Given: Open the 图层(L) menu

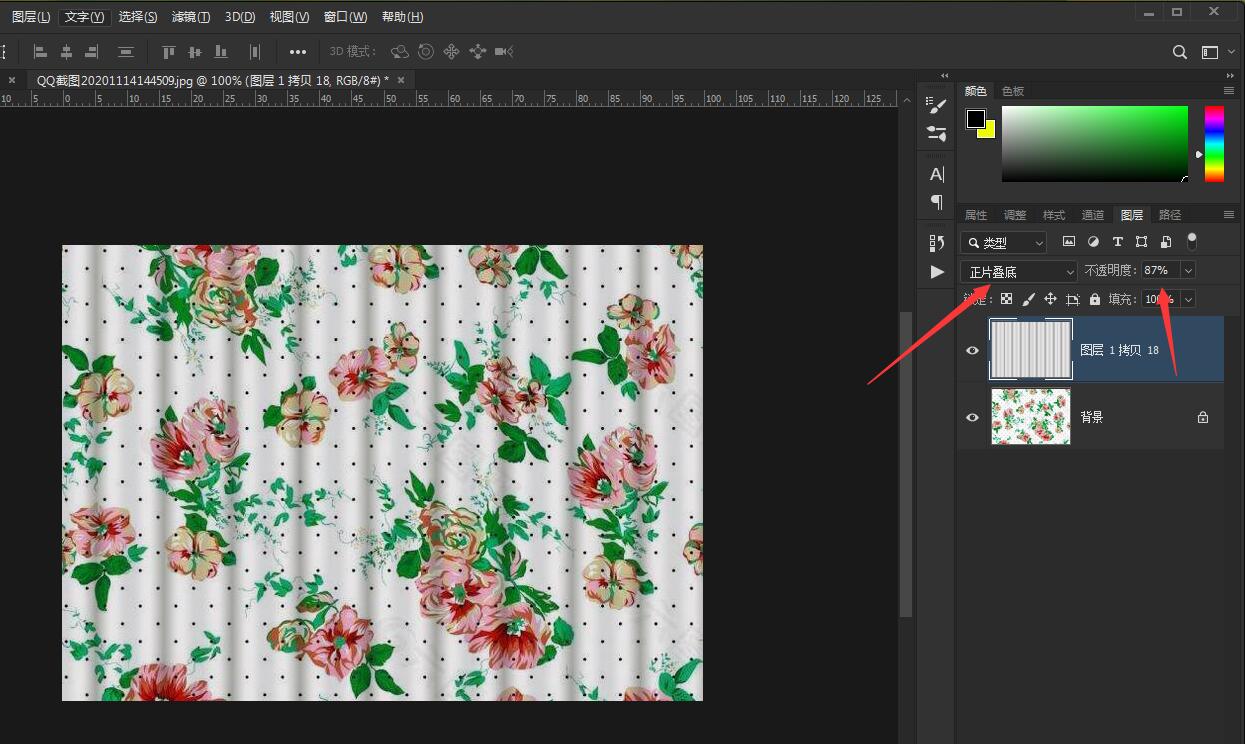Looking at the screenshot, I should tap(31, 17).
